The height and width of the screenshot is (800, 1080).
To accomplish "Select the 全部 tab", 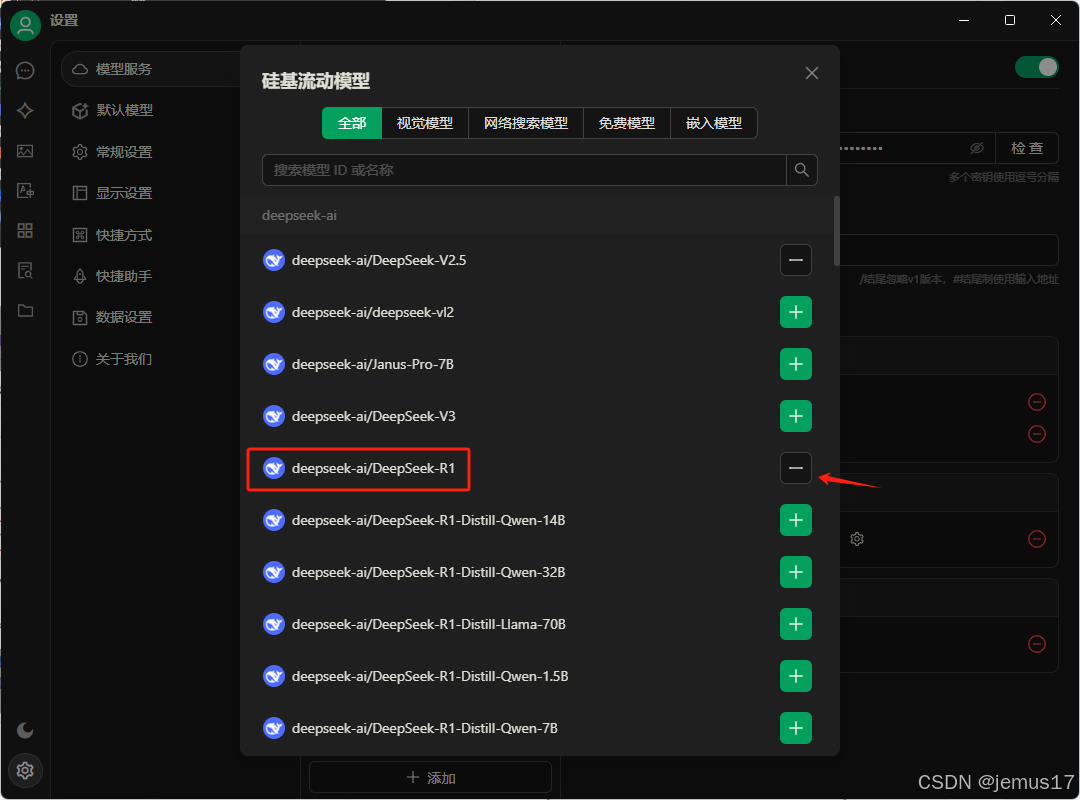I will [x=352, y=123].
